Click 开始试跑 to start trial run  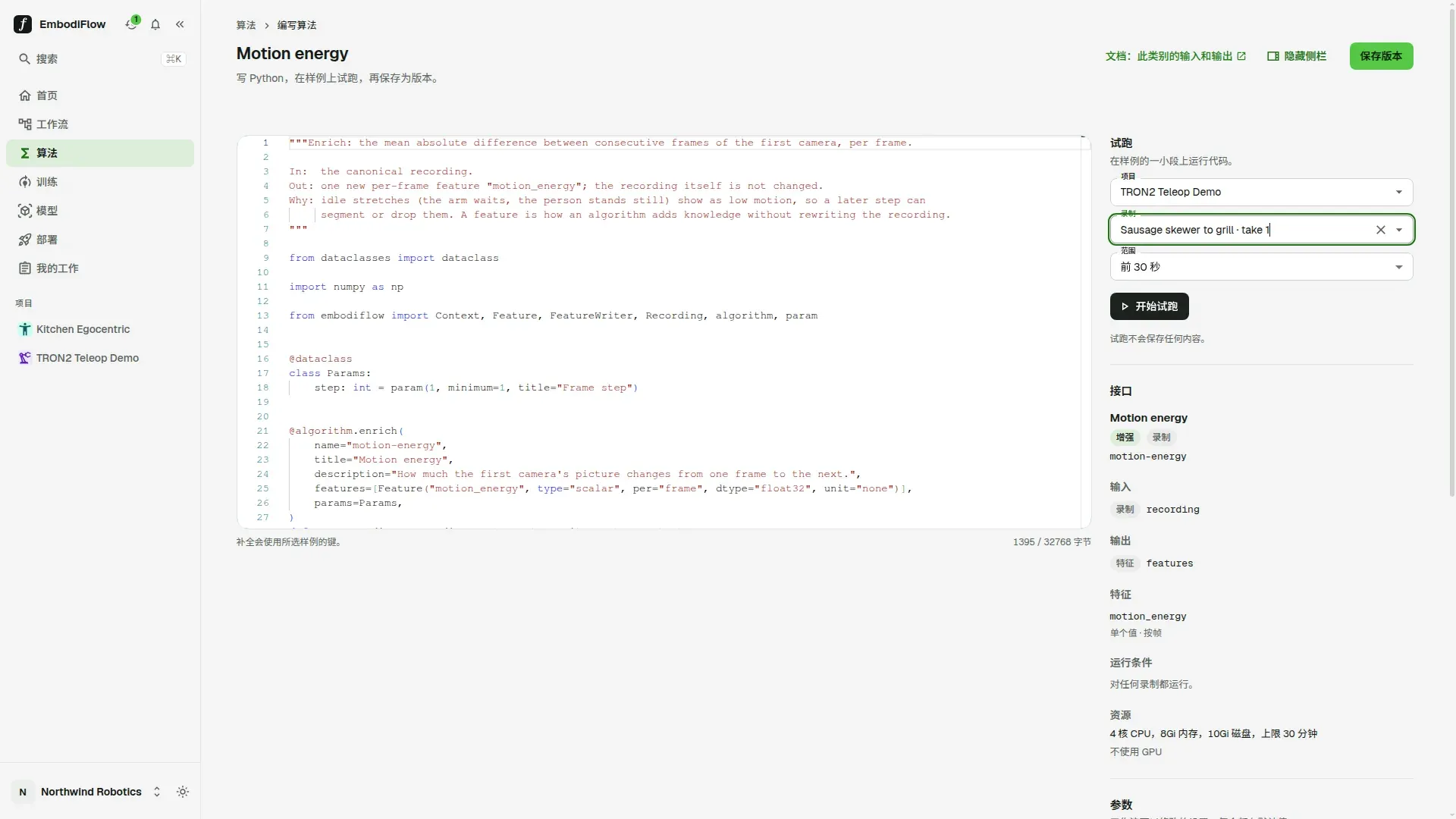(1149, 306)
